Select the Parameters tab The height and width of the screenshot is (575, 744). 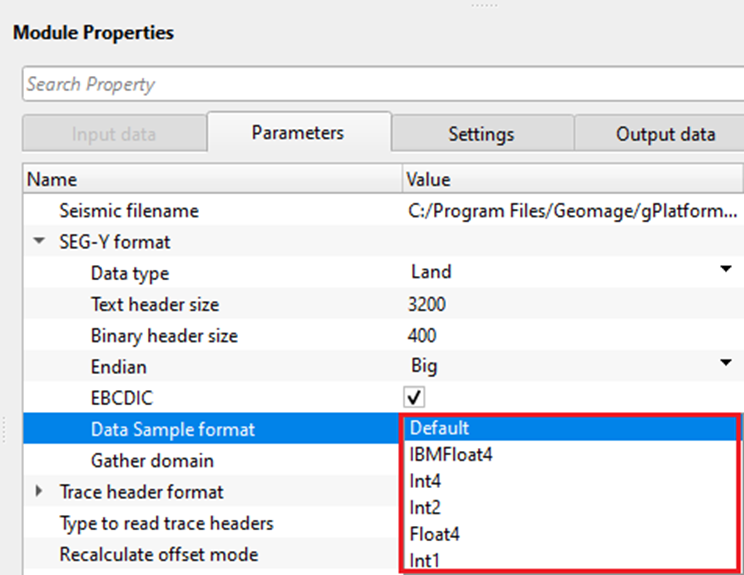[x=298, y=133]
